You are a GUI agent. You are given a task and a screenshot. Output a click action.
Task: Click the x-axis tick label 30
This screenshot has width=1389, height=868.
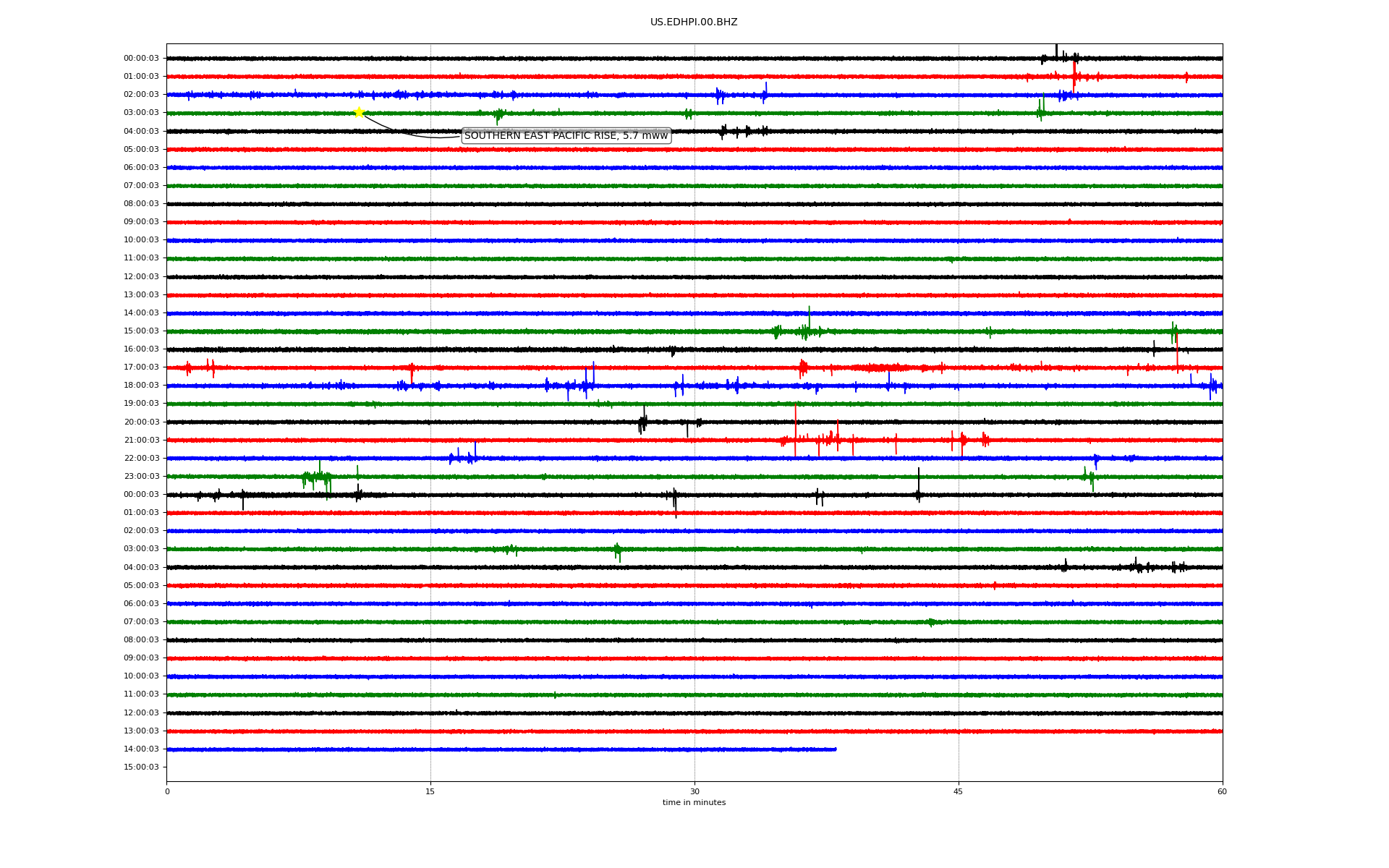694,791
